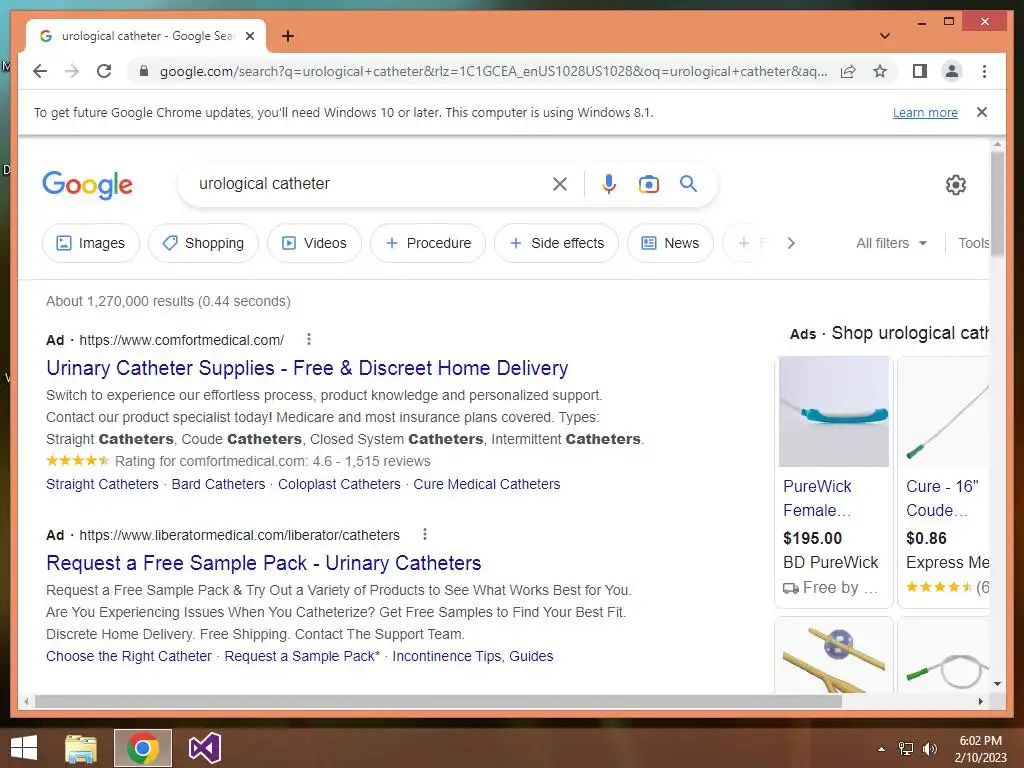1024x768 pixels.
Task: Click the scroll down arrow
Action: (x=997, y=684)
